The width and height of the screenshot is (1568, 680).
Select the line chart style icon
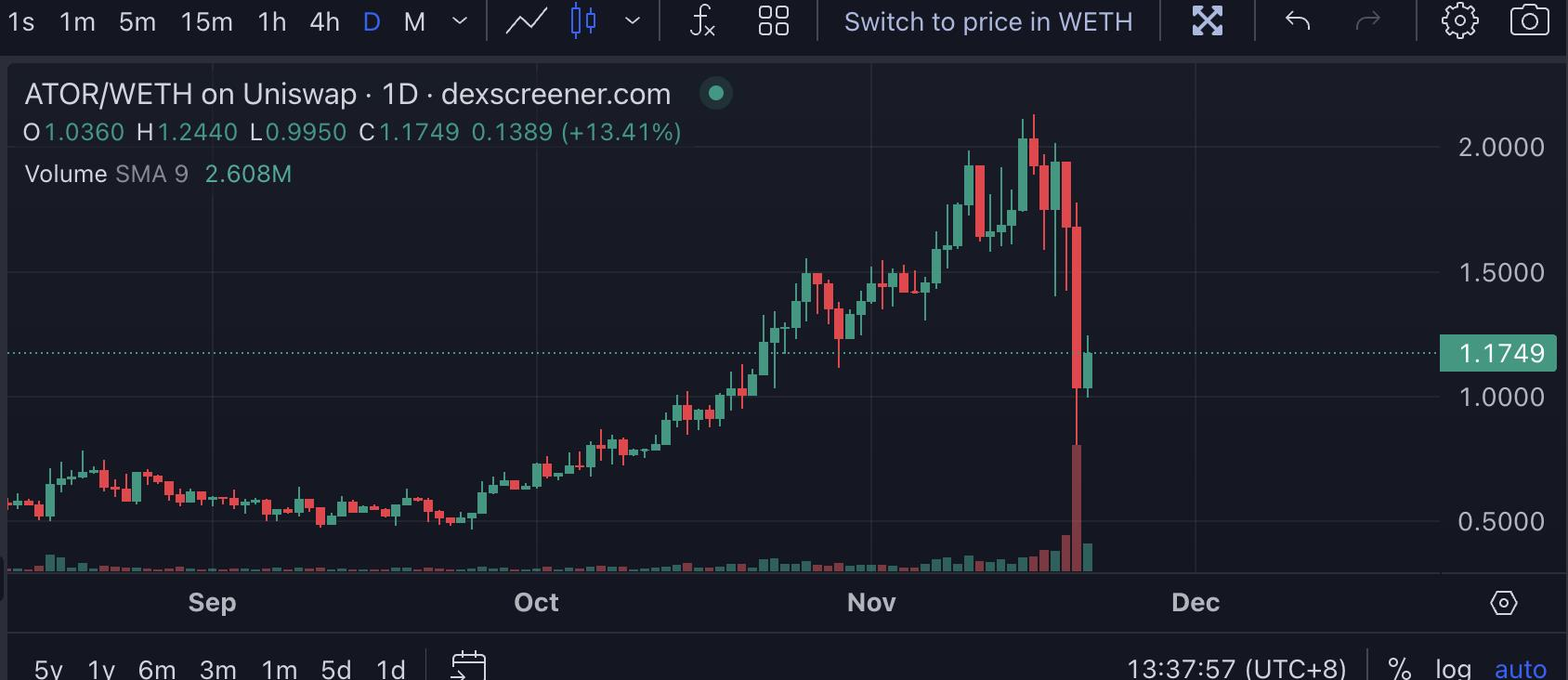[x=526, y=21]
